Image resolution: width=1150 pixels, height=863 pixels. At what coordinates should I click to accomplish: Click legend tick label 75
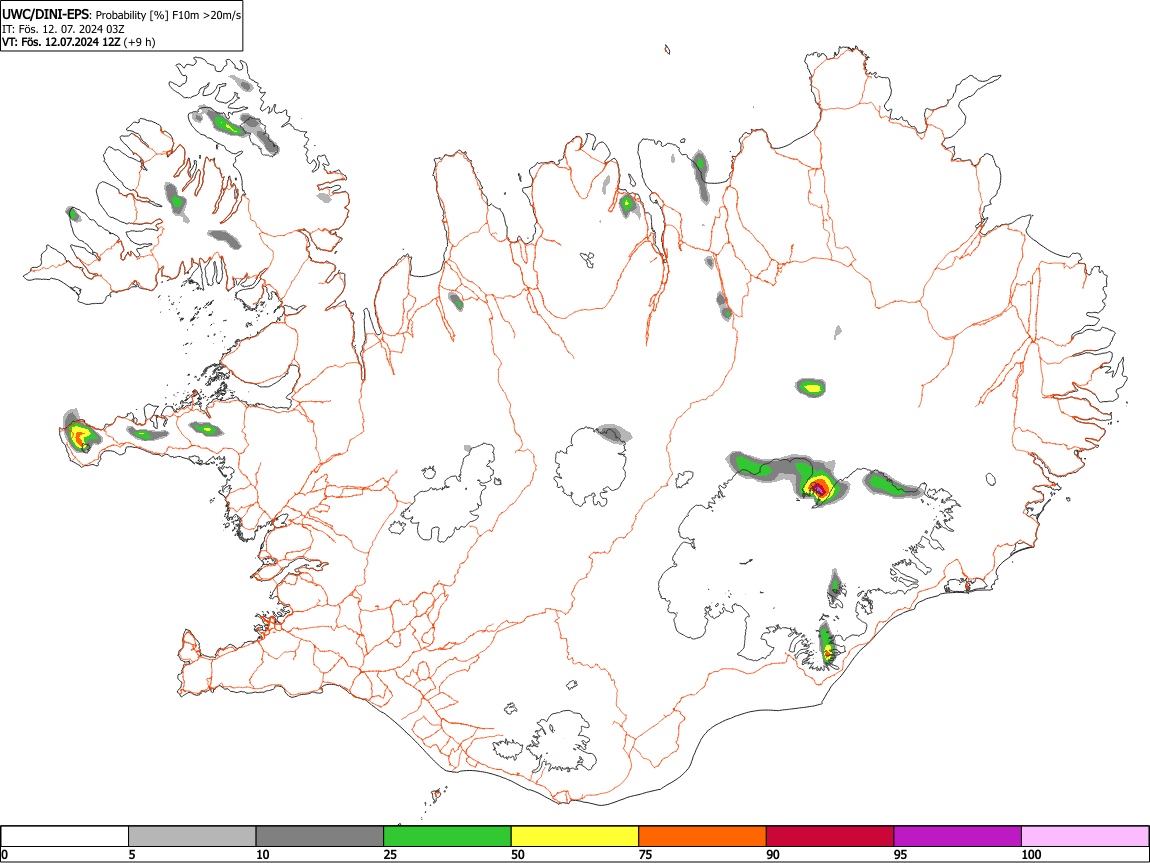[x=646, y=854]
